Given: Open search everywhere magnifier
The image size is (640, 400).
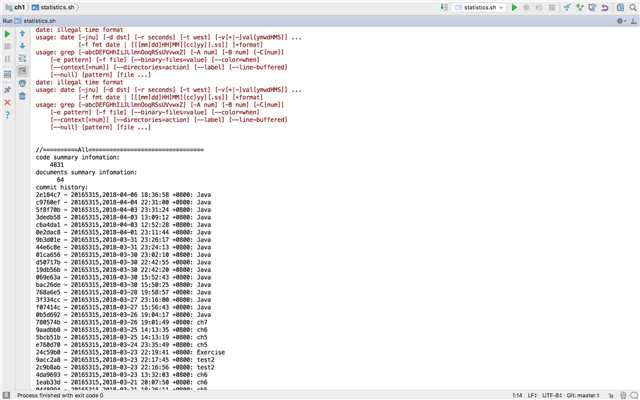Looking at the screenshot, I should tap(633, 7).
